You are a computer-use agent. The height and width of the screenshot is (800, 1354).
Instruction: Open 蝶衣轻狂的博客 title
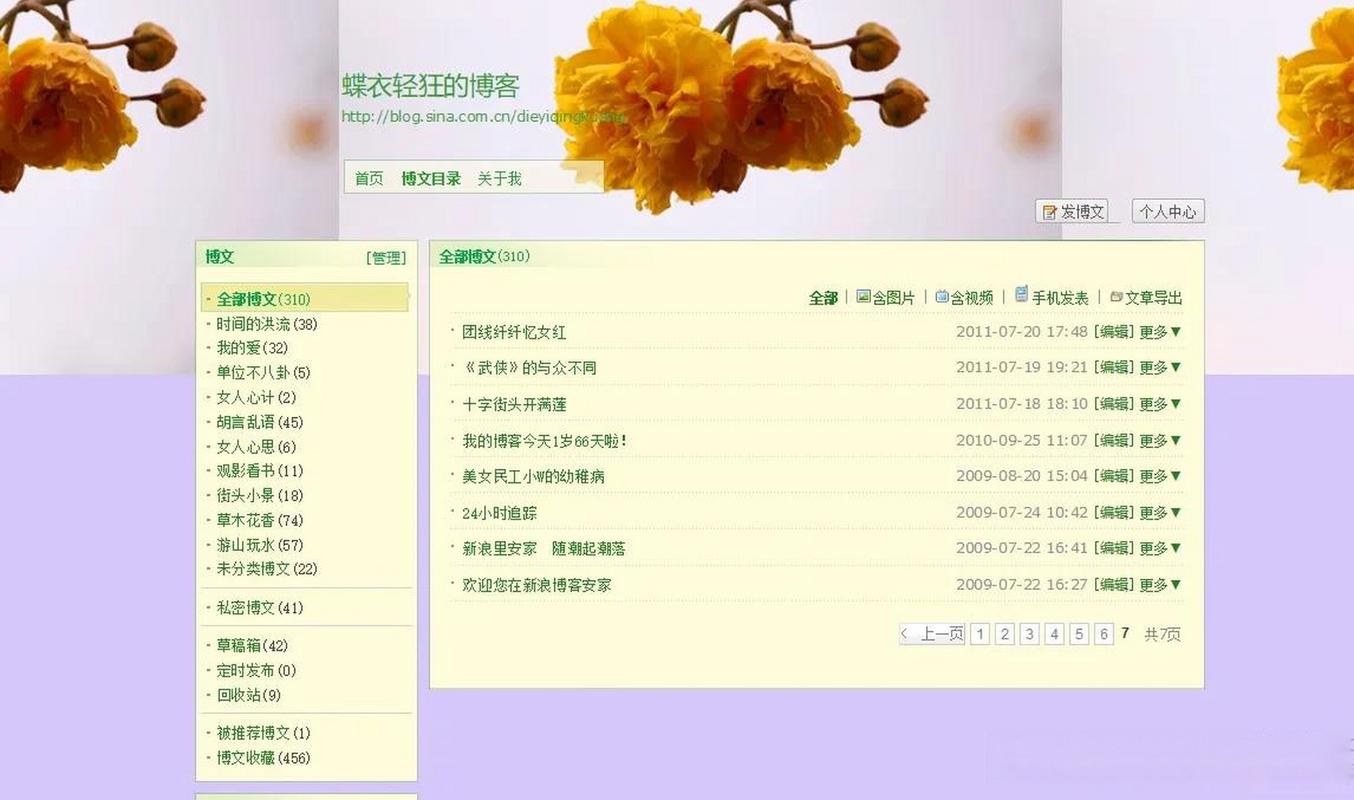coord(431,86)
